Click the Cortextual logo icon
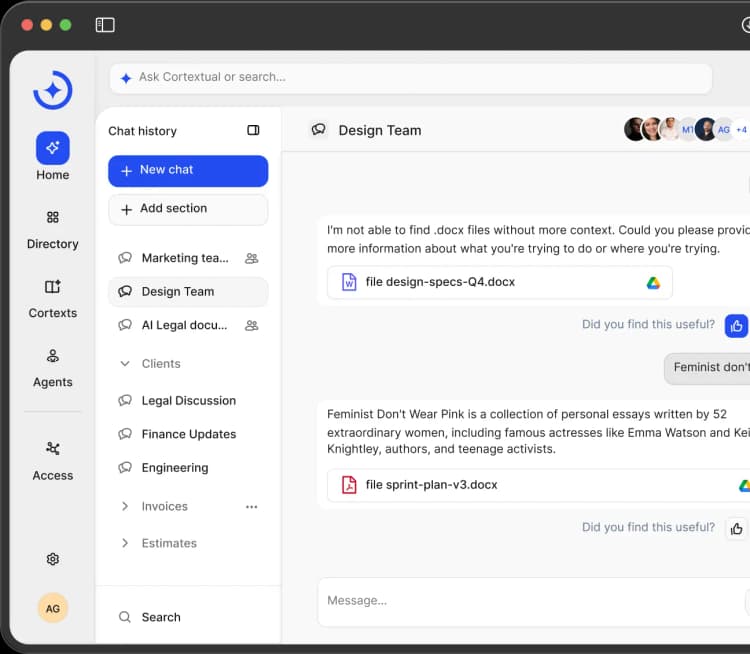 point(53,90)
